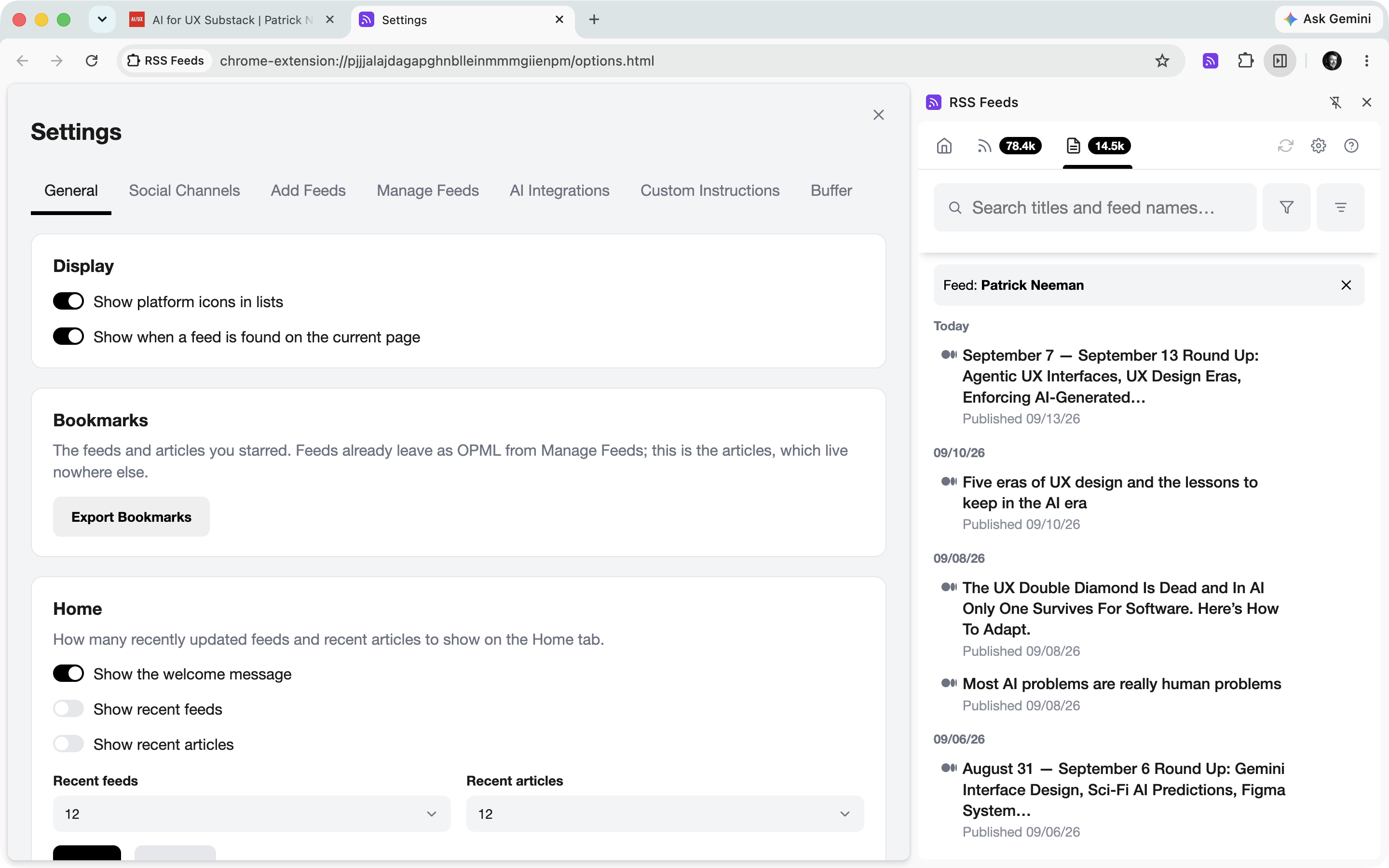Switch to the Manage Feeds tab
Image resolution: width=1389 pixels, height=868 pixels.
pos(428,190)
